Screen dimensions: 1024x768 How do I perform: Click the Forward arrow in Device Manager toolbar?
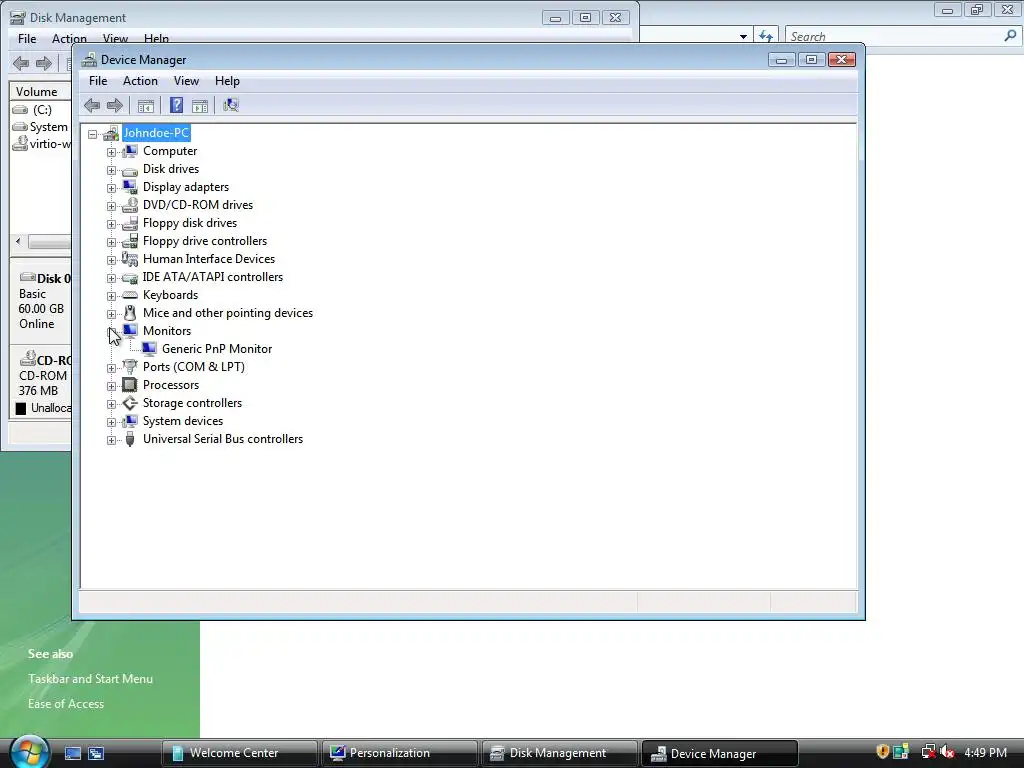tap(115, 105)
